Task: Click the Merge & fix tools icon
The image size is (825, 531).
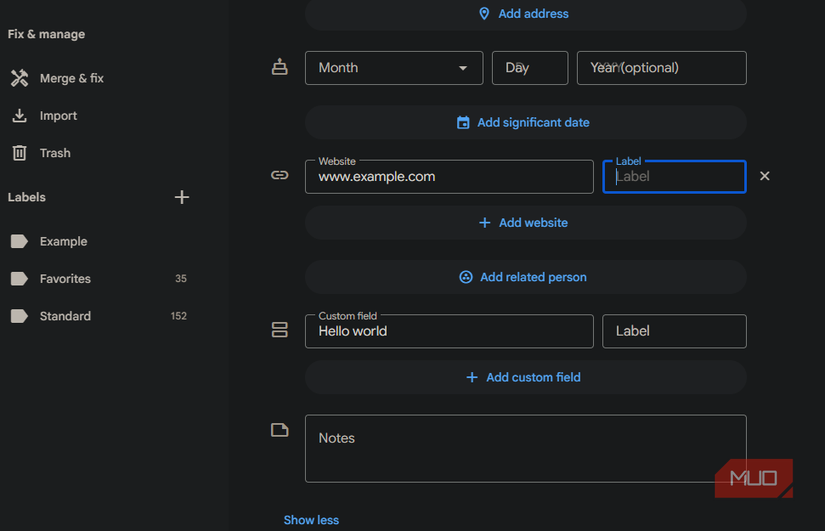Action: [19, 78]
